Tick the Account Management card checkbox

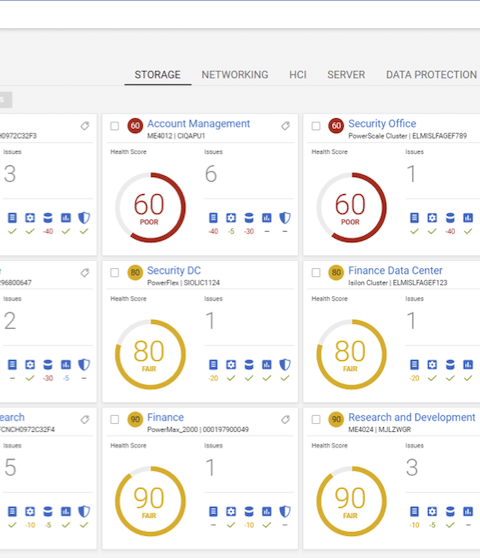pyautogui.click(x=115, y=126)
